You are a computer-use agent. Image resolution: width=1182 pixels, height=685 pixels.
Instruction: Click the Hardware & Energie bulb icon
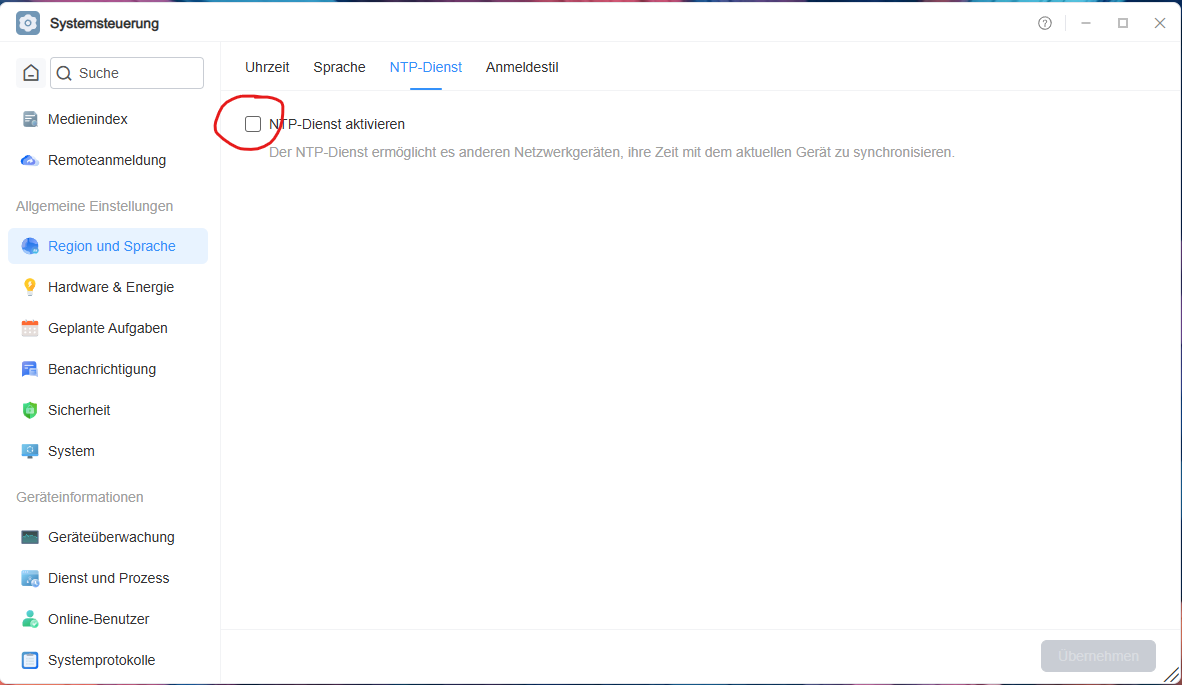pos(30,287)
